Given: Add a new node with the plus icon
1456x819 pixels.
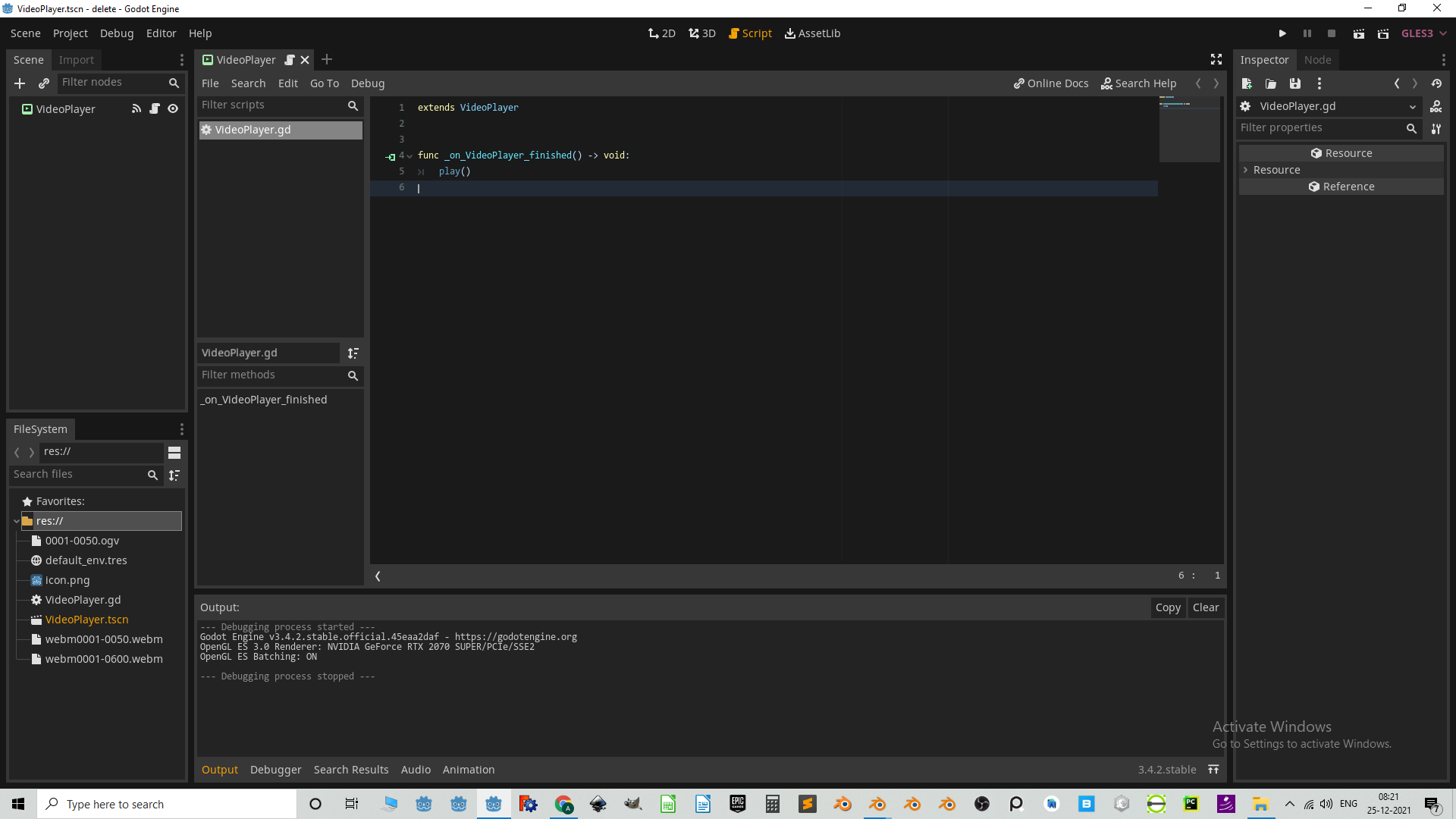Looking at the screenshot, I should coord(20,83).
